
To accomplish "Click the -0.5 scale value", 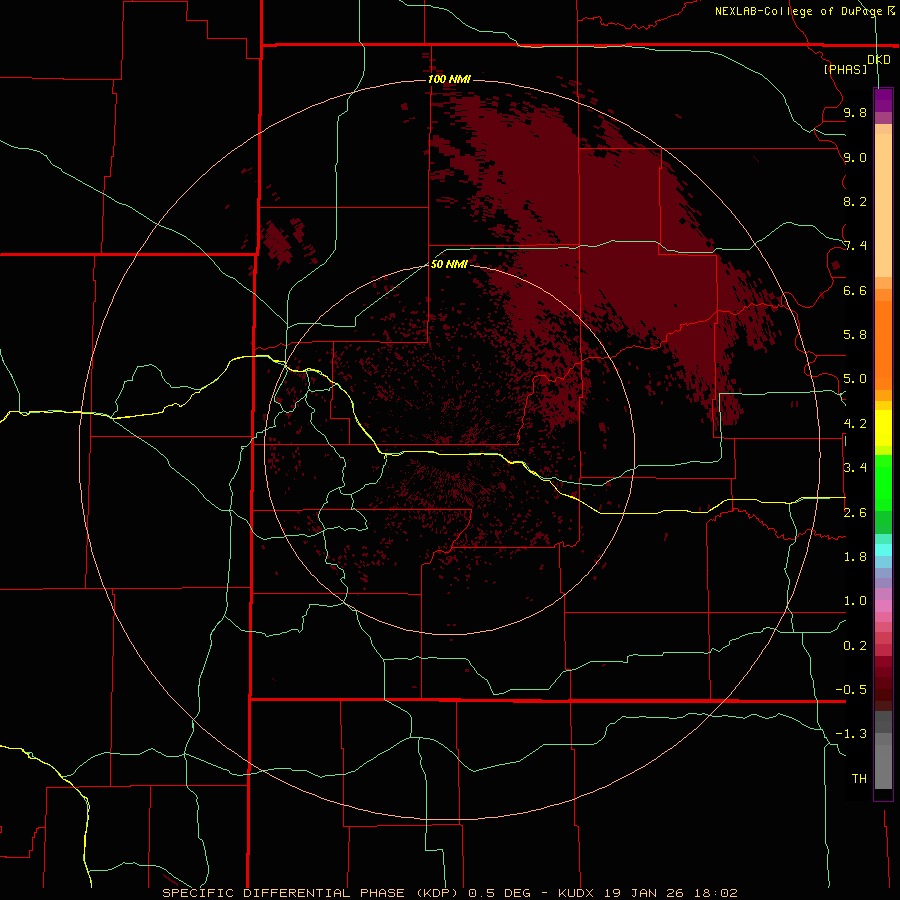I will (851, 690).
